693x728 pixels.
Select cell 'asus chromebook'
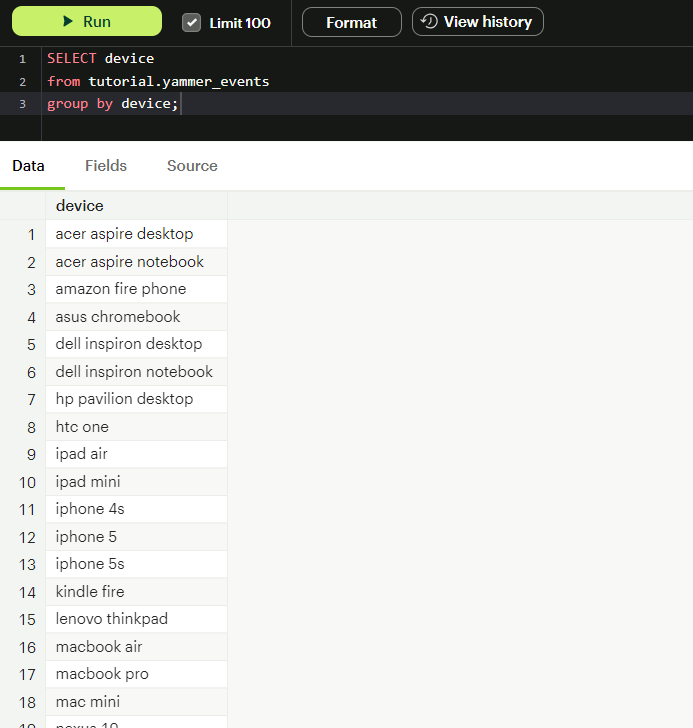136,317
